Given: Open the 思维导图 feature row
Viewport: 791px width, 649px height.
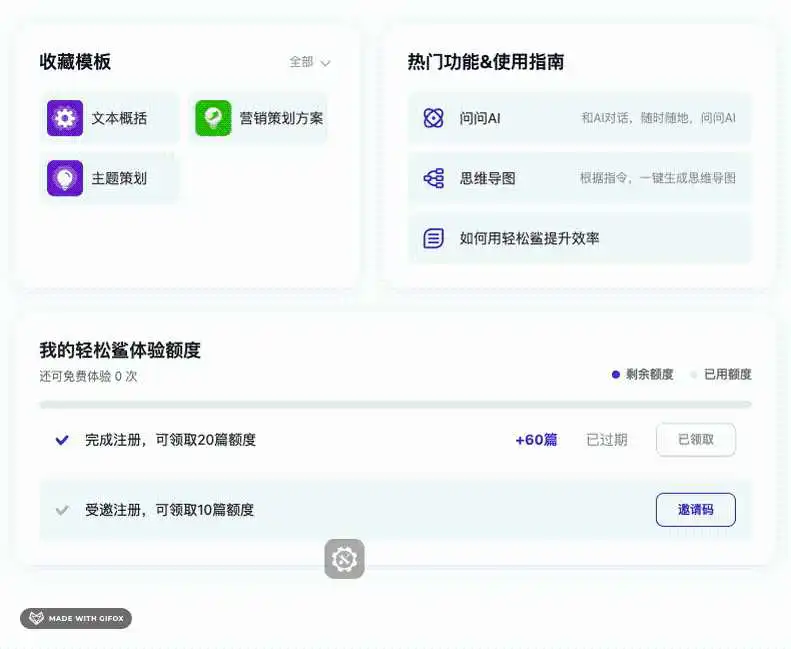Looking at the screenshot, I should [x=580, y=178].
